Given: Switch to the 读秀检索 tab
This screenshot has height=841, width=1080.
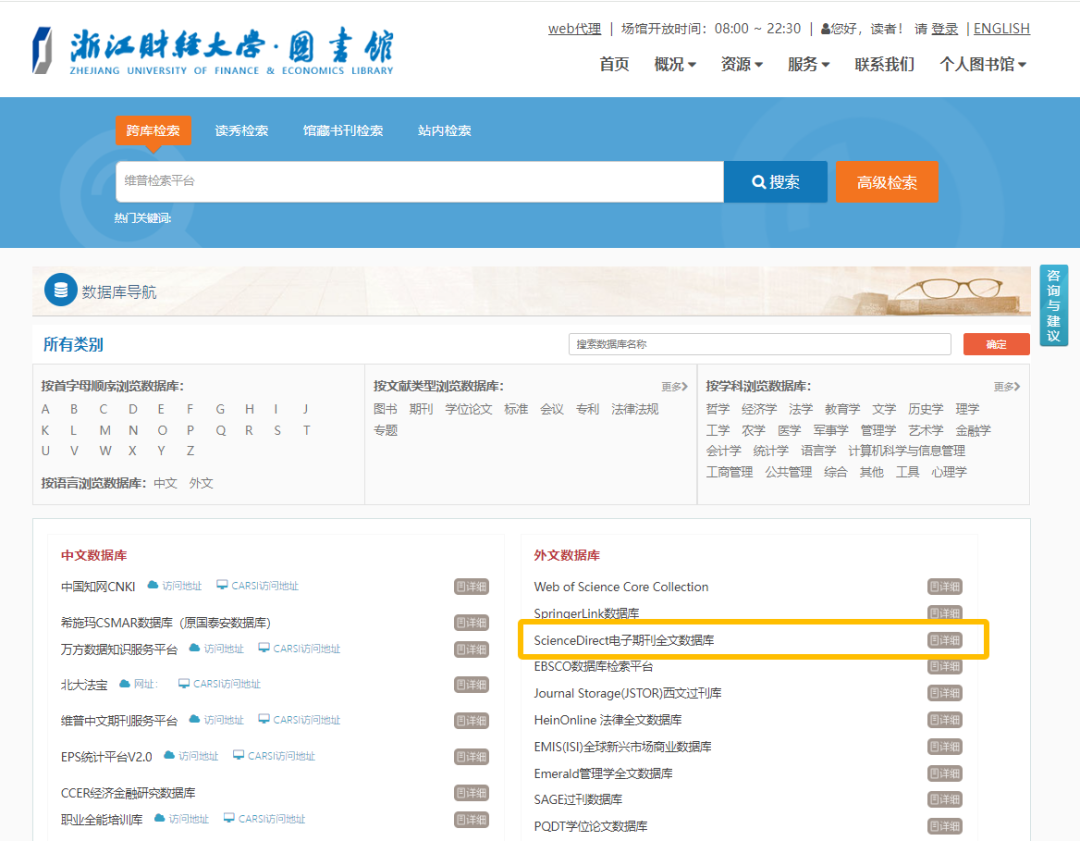Looking at the screenshot, I should click(x=242, y=131).
